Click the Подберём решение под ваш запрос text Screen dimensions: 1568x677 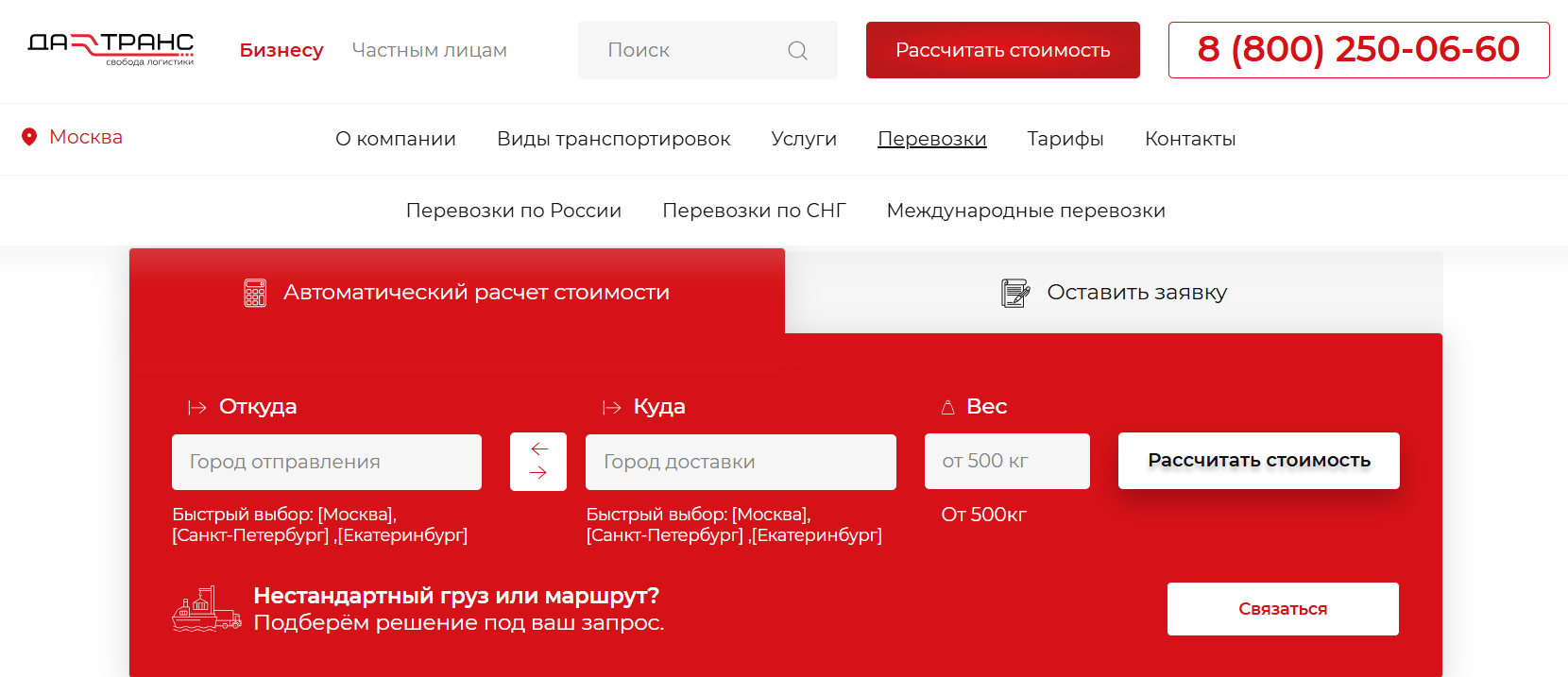(459, 623)
